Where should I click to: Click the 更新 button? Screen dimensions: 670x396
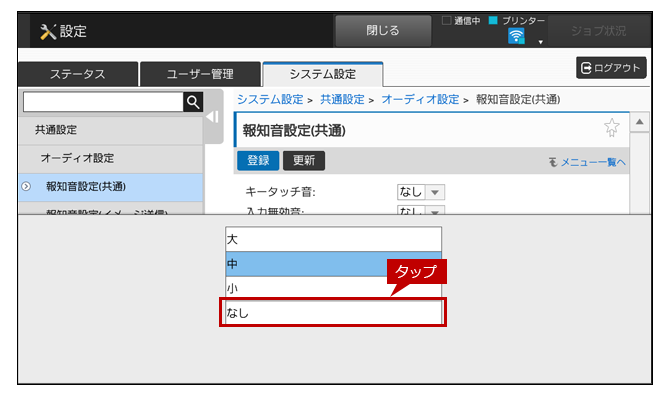coord(304,161)
